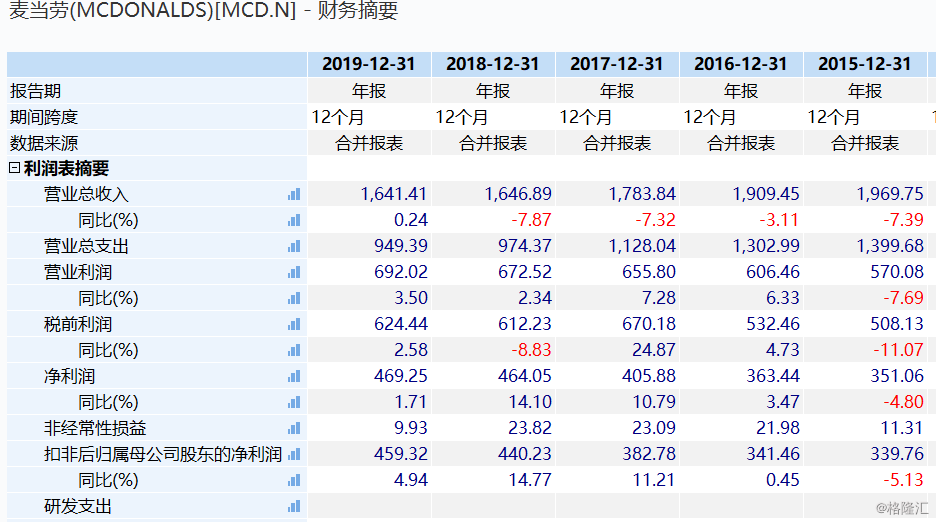Click the 报告期 row label
936x522 pixels.
35,91
